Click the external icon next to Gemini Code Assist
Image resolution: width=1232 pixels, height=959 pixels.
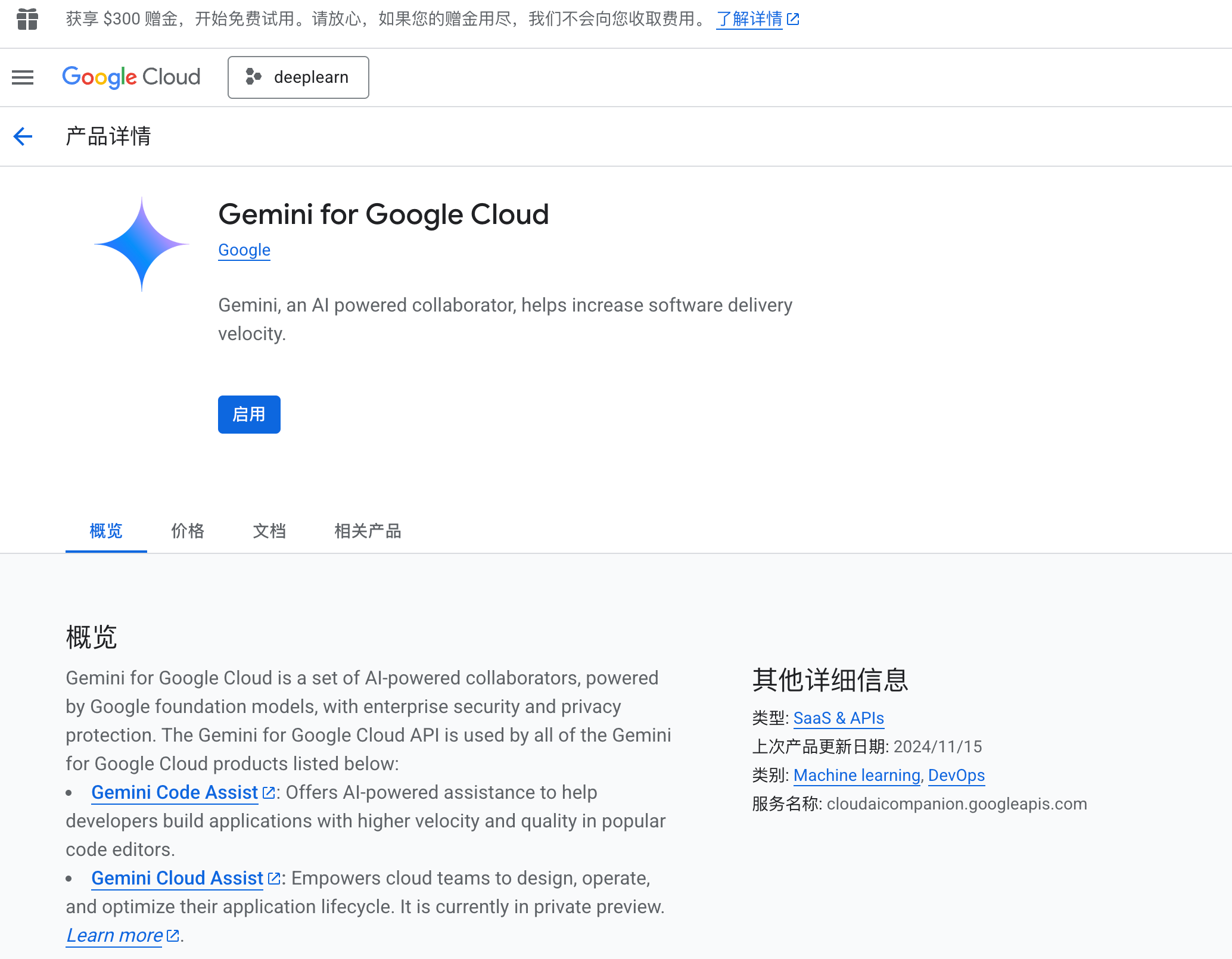[x=269, y=793]
